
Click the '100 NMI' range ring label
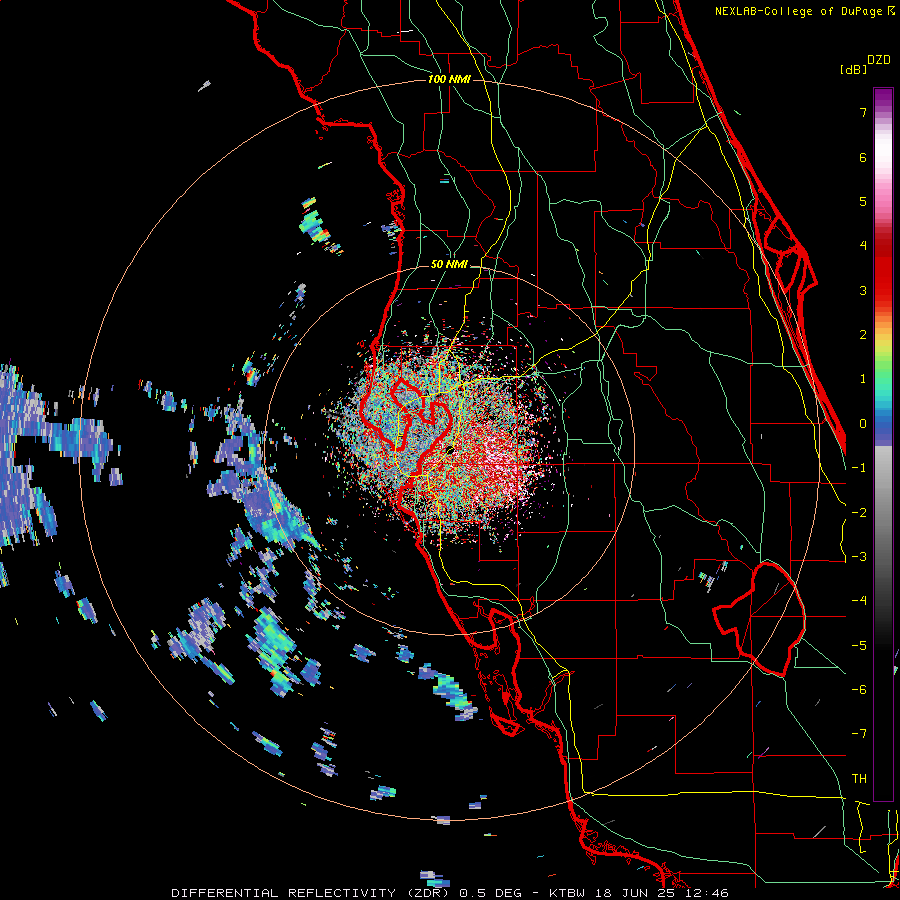[449, 79]
